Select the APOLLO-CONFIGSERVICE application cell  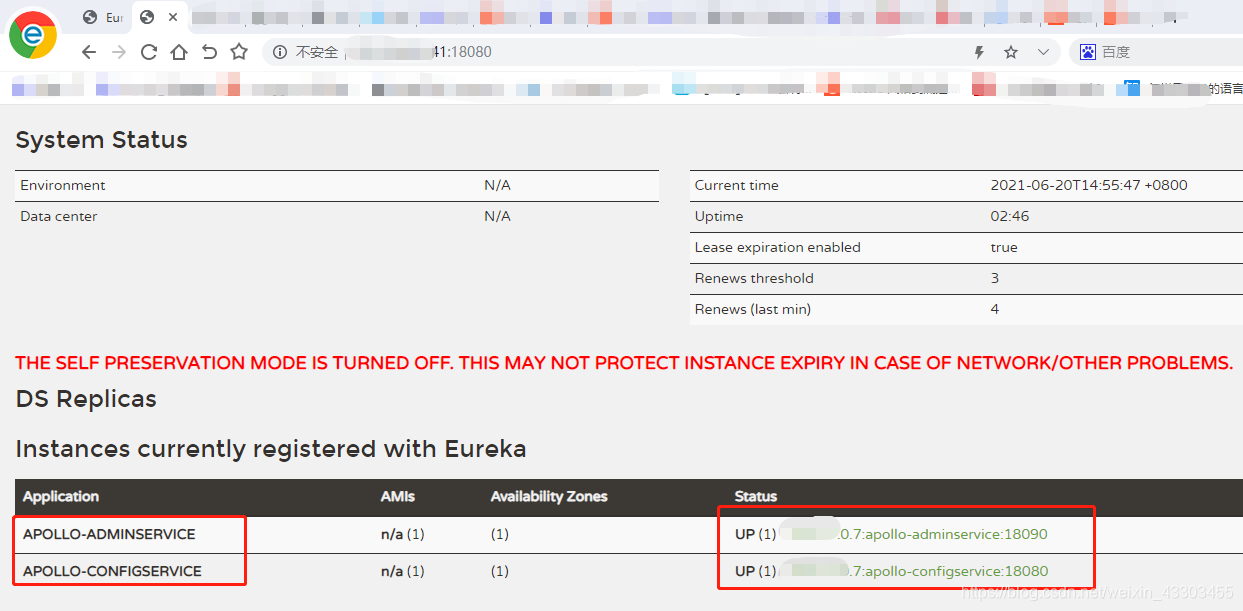(112, 571)
